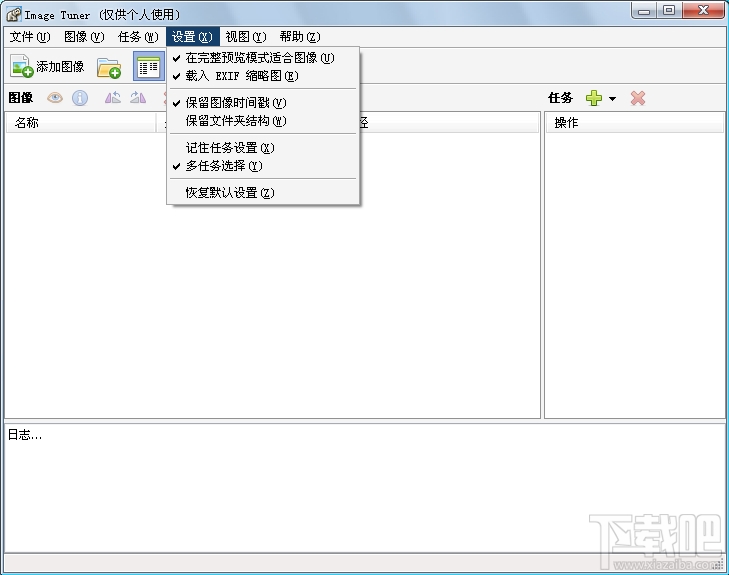729x575 pixels.
Task: Click the eye preview icon
Action: 55,98
